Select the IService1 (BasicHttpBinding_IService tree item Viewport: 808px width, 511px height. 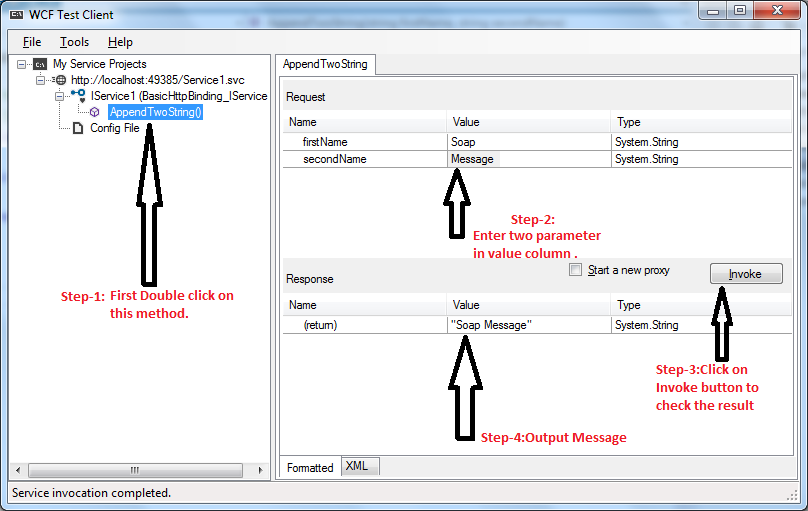(x=179, y=96)
